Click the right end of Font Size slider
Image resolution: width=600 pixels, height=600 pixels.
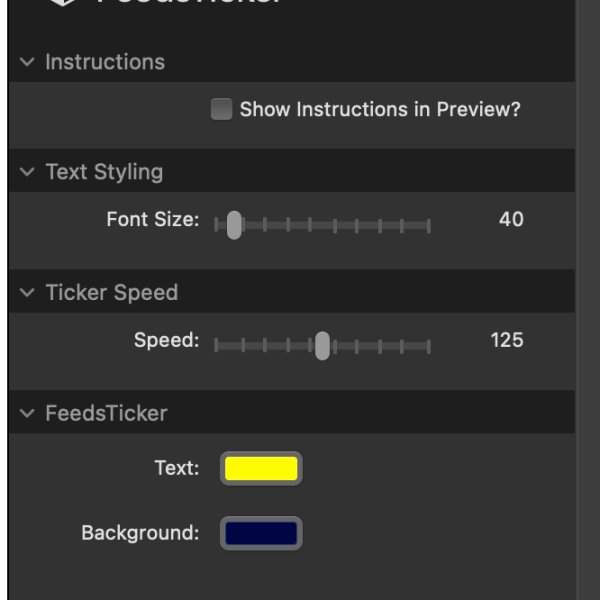click(429, 226)
